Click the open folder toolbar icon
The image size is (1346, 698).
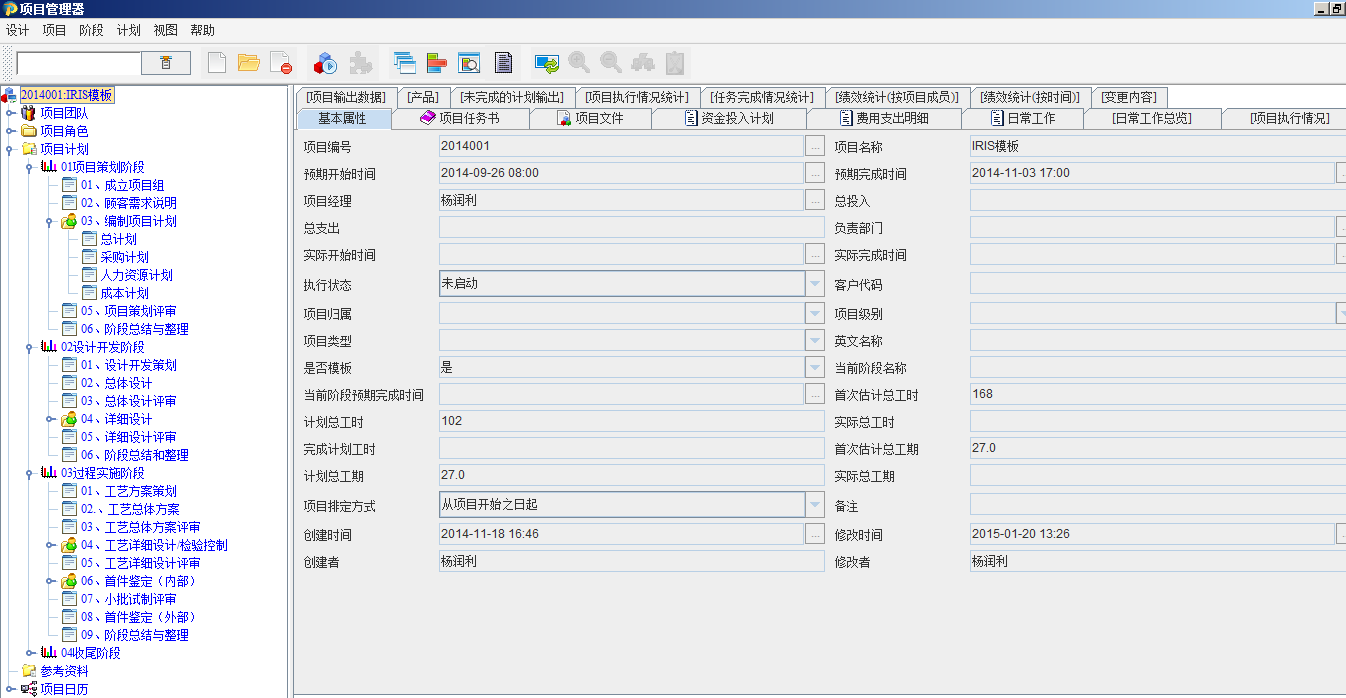click(249, 63)
